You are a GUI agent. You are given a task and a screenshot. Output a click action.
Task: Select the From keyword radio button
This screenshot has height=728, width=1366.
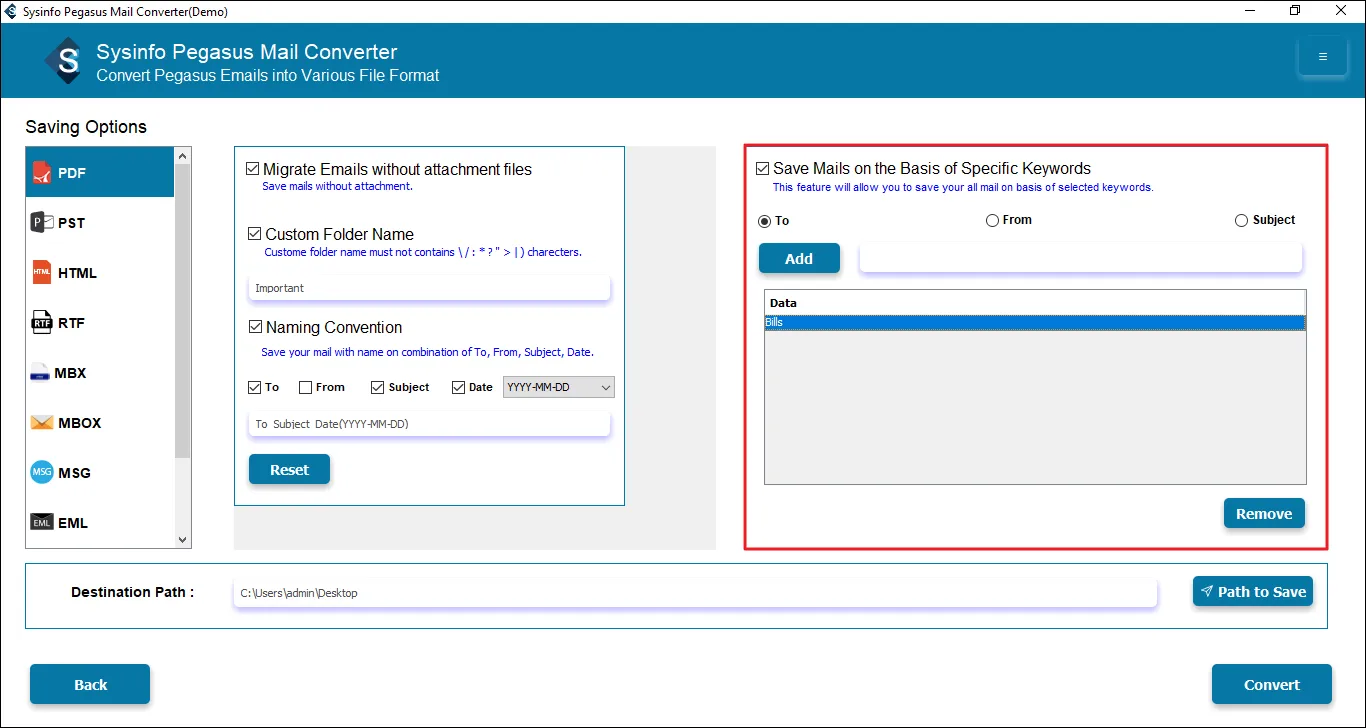(992, 220)
